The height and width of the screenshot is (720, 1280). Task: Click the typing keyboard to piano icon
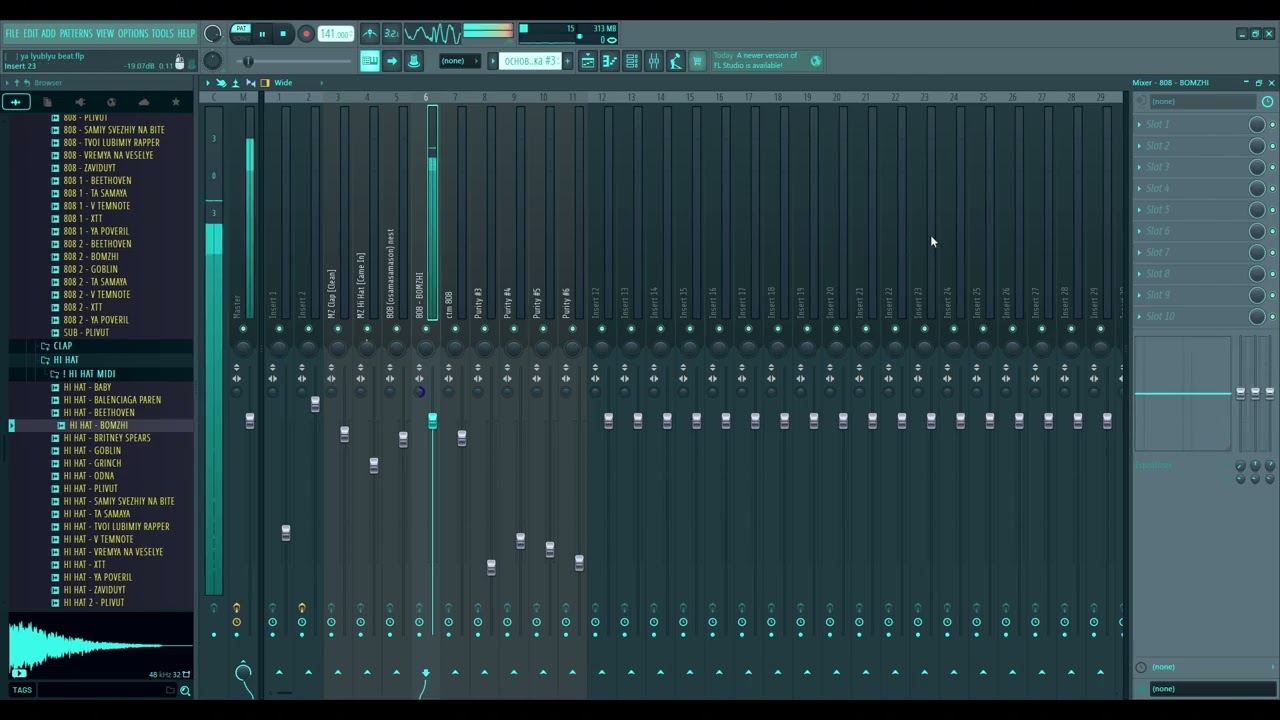pyautogui.click(x=370, y=61)
